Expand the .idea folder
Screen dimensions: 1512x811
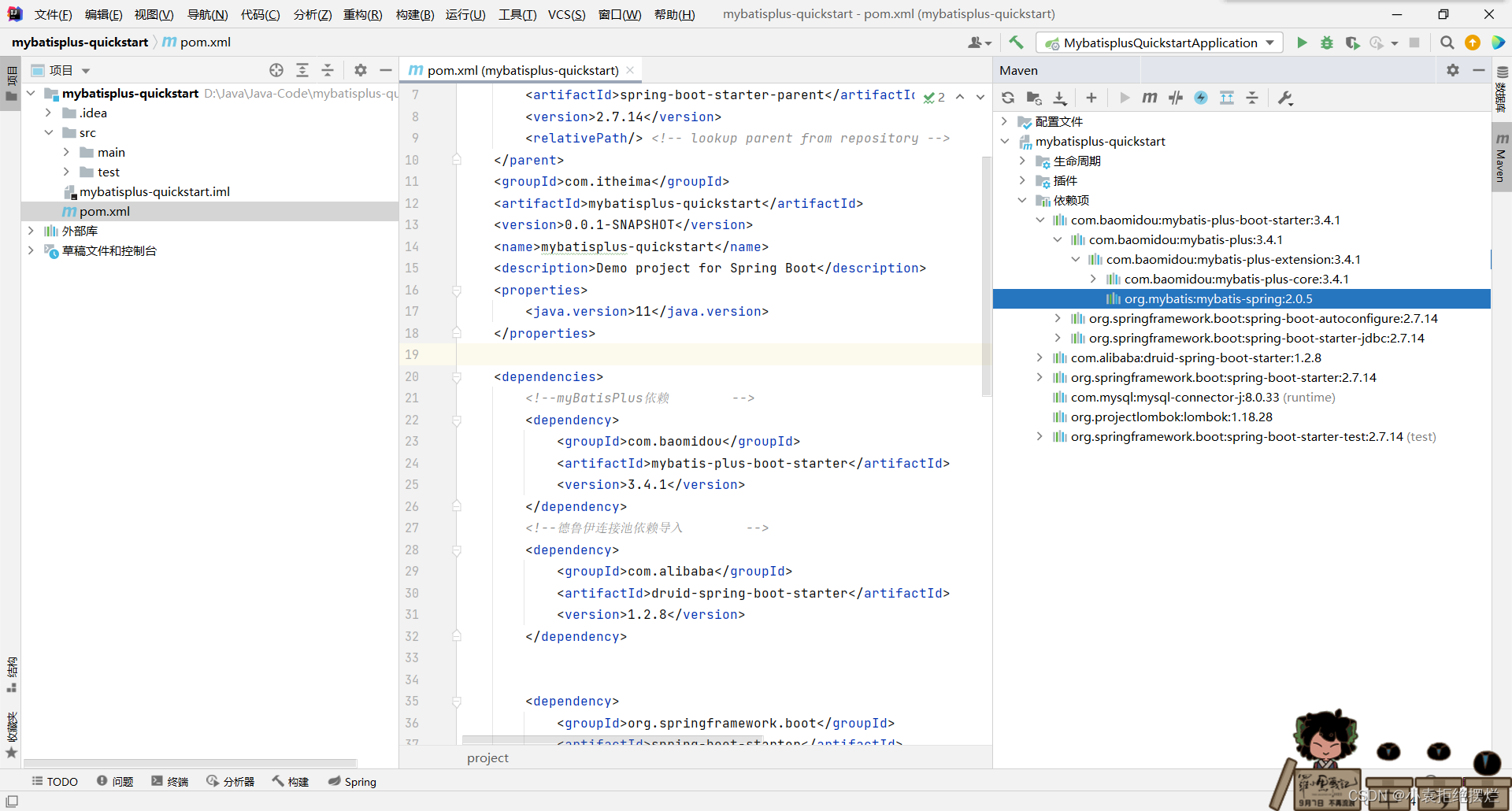49,113
